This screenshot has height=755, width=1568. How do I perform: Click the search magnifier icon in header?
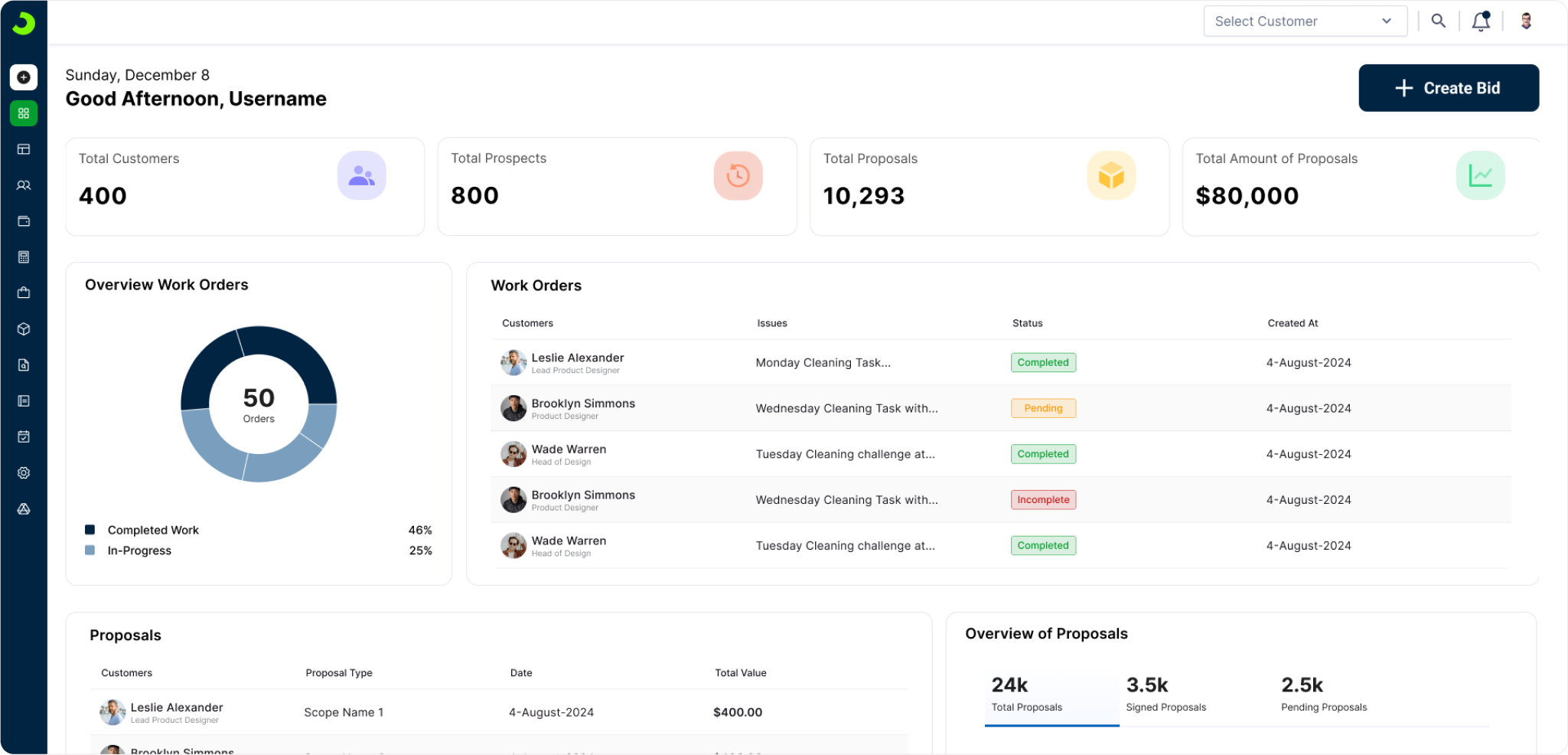1439,21
